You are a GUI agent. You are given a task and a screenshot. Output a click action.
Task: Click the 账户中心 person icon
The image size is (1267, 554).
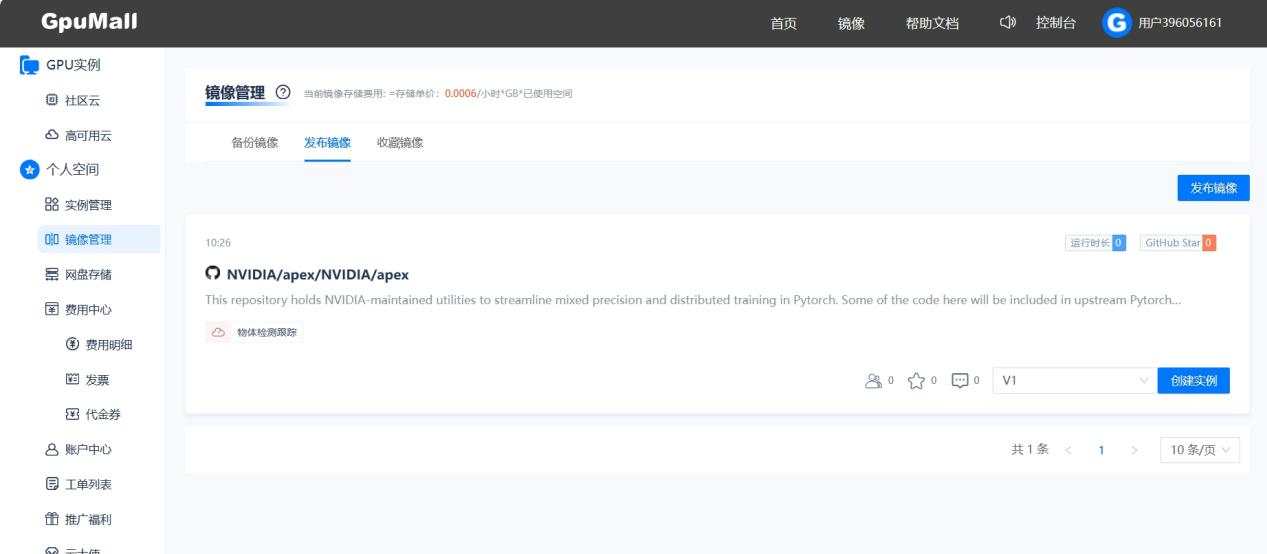click(x=52, y=450)
